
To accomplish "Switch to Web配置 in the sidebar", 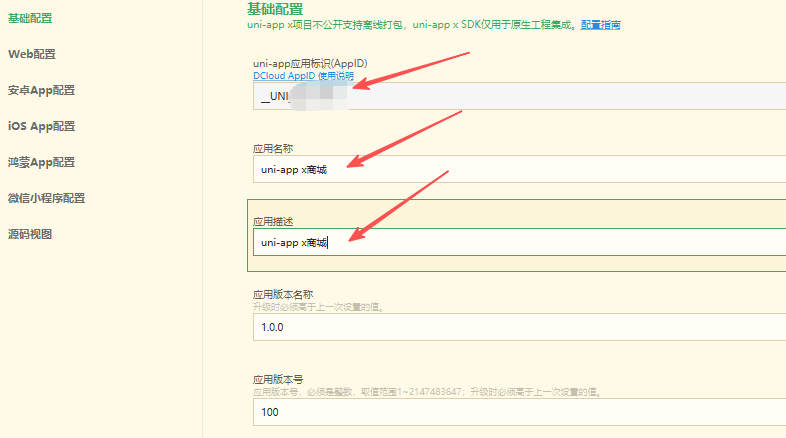I will 32,54.
